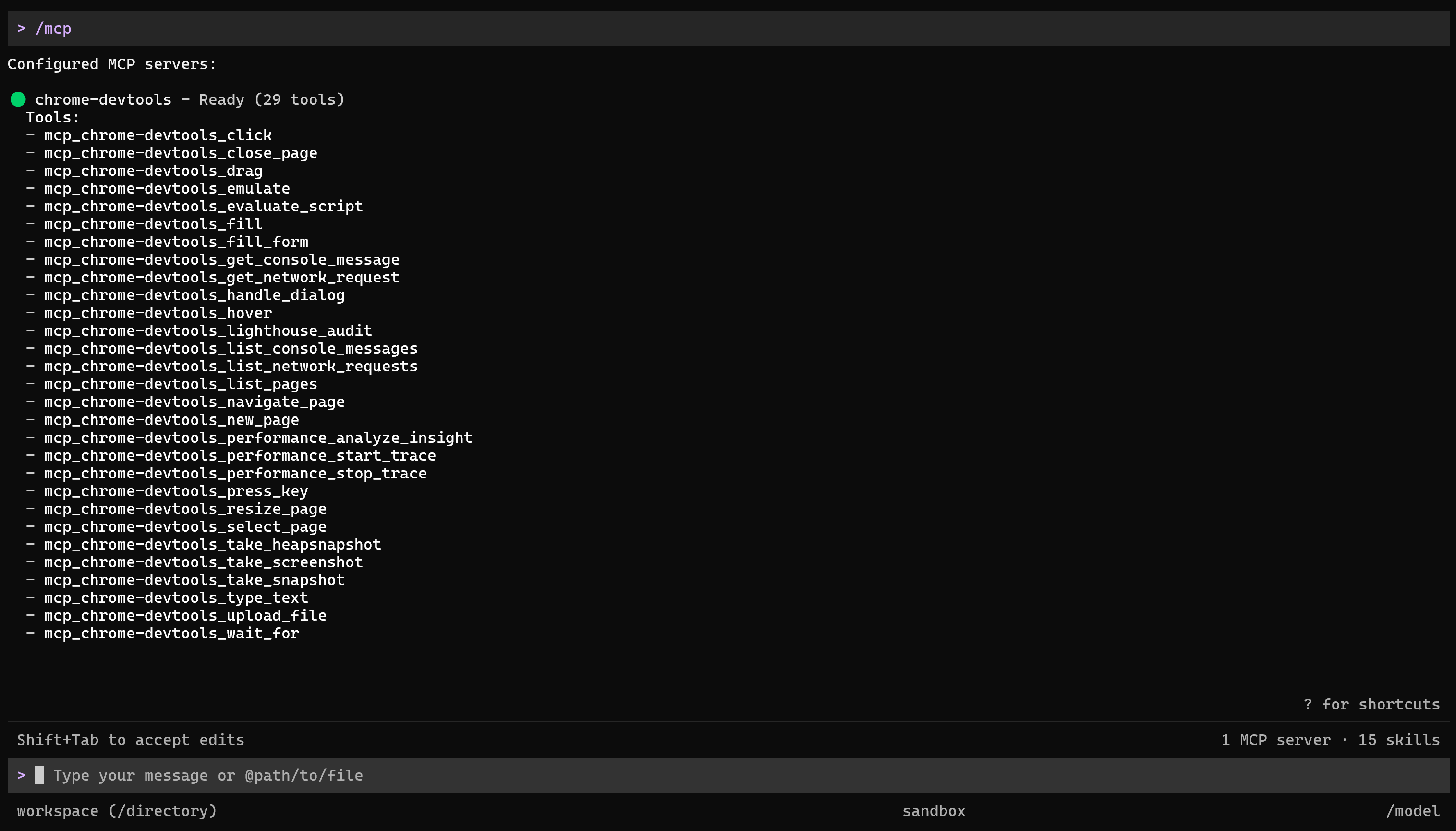Image resolution: width=1456 pixels, height=831 pixels.
Task: Select mcp_chrome-devtools_performance_start_trace line
Action: [240, 455]
